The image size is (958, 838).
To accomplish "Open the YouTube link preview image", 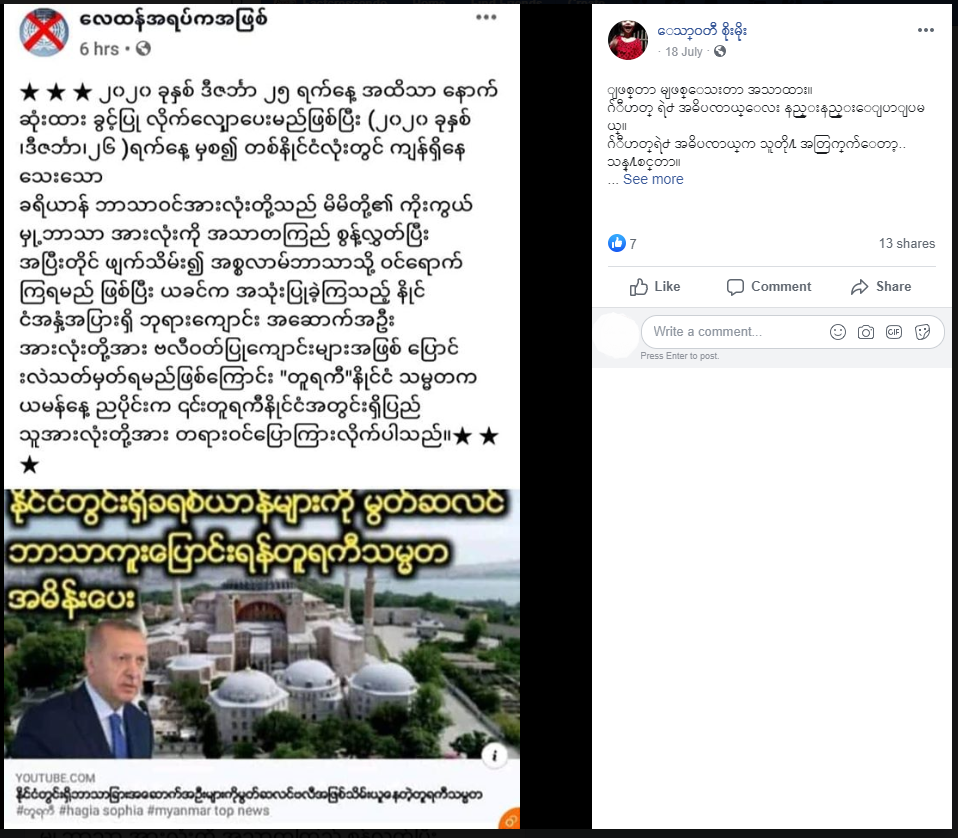I will pos(262,624).
